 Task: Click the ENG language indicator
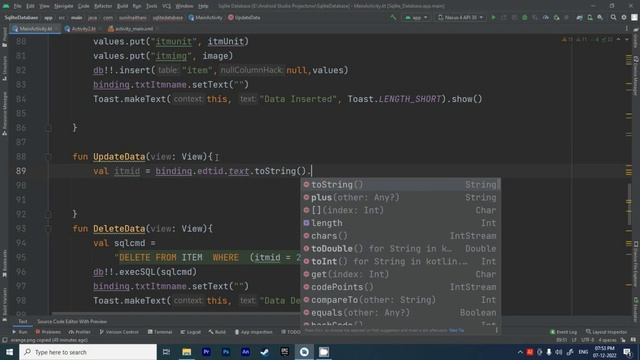coord(583,352)
